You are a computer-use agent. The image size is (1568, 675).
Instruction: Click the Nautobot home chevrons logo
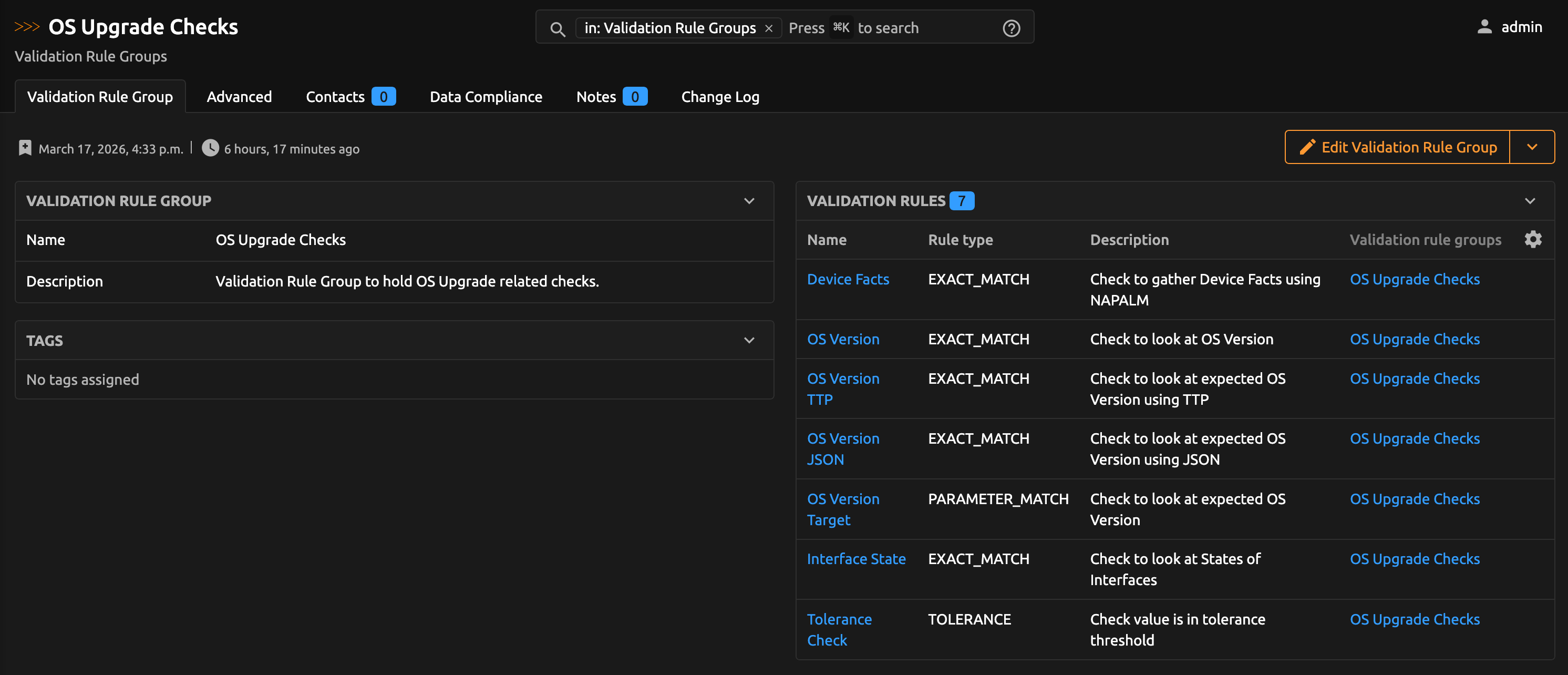click(x=27, y=27)
